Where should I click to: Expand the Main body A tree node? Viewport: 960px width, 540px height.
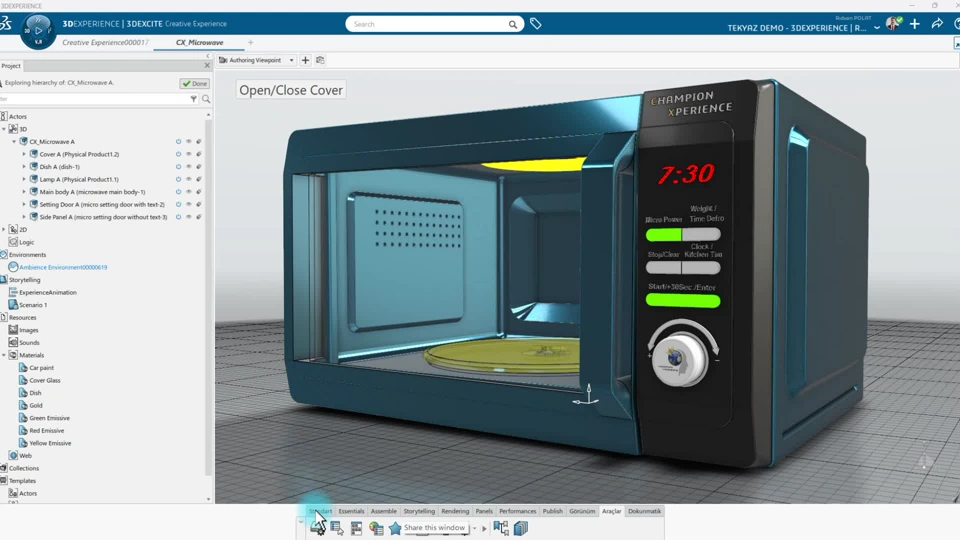(x=24, y=192)
